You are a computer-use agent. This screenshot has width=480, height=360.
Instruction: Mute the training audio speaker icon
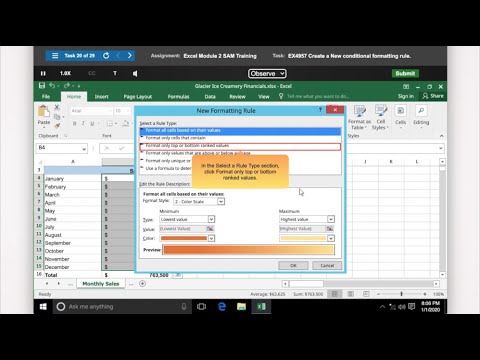[135, 73]
